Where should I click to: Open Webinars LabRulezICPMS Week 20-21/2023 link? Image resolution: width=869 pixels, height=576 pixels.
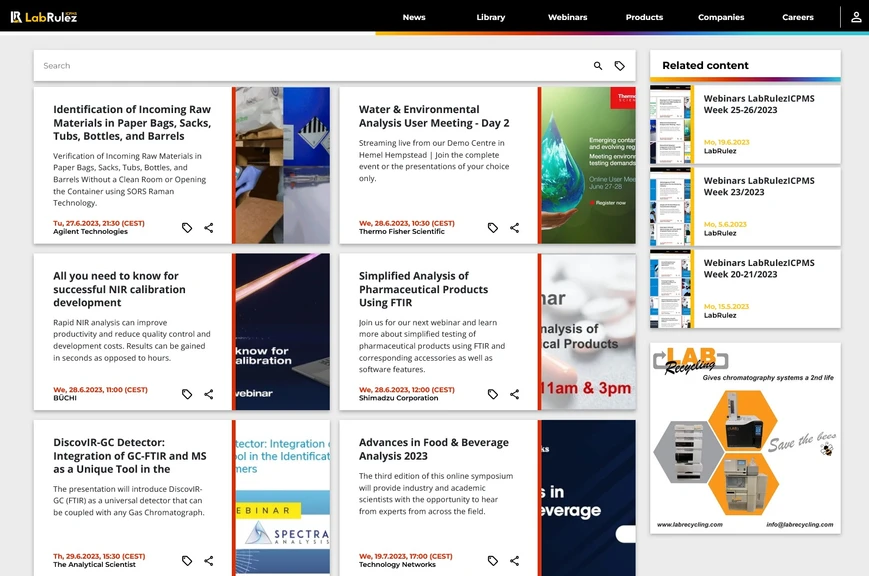[759, 268]
